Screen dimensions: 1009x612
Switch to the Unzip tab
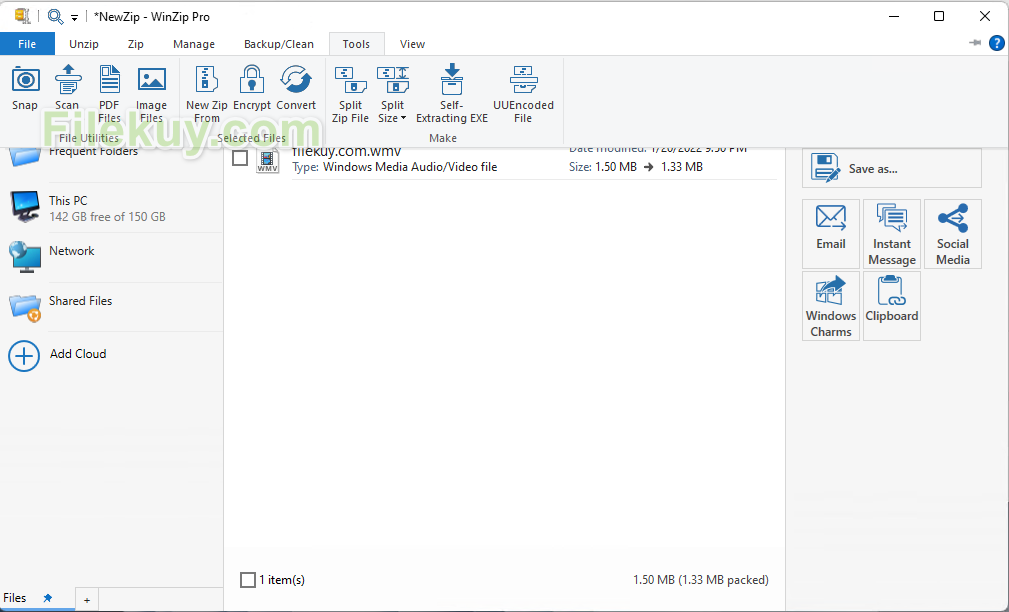[84, 44]
